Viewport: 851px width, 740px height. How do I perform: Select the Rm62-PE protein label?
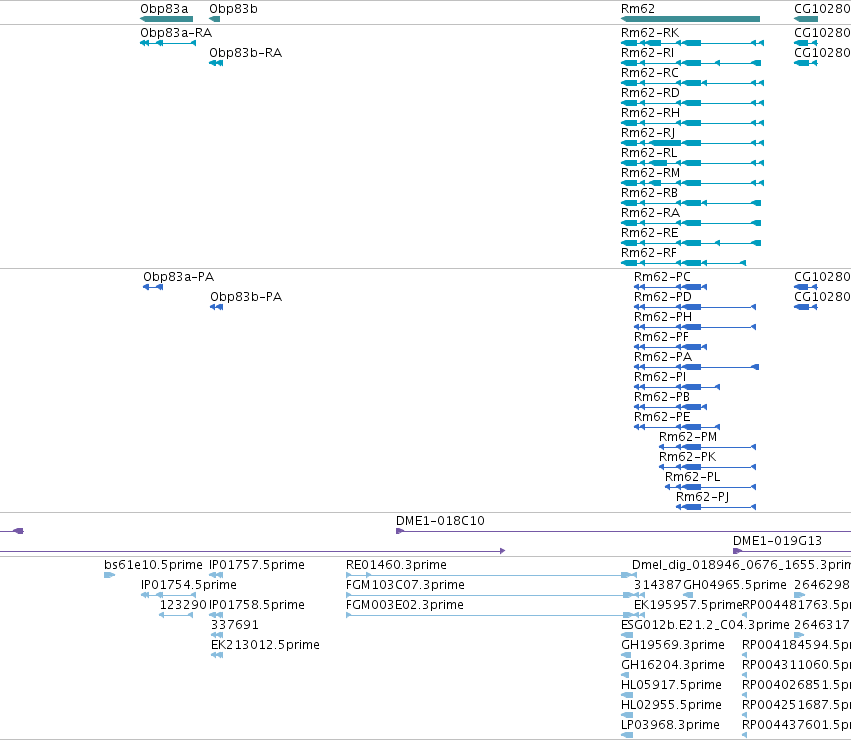click(662, 417)
